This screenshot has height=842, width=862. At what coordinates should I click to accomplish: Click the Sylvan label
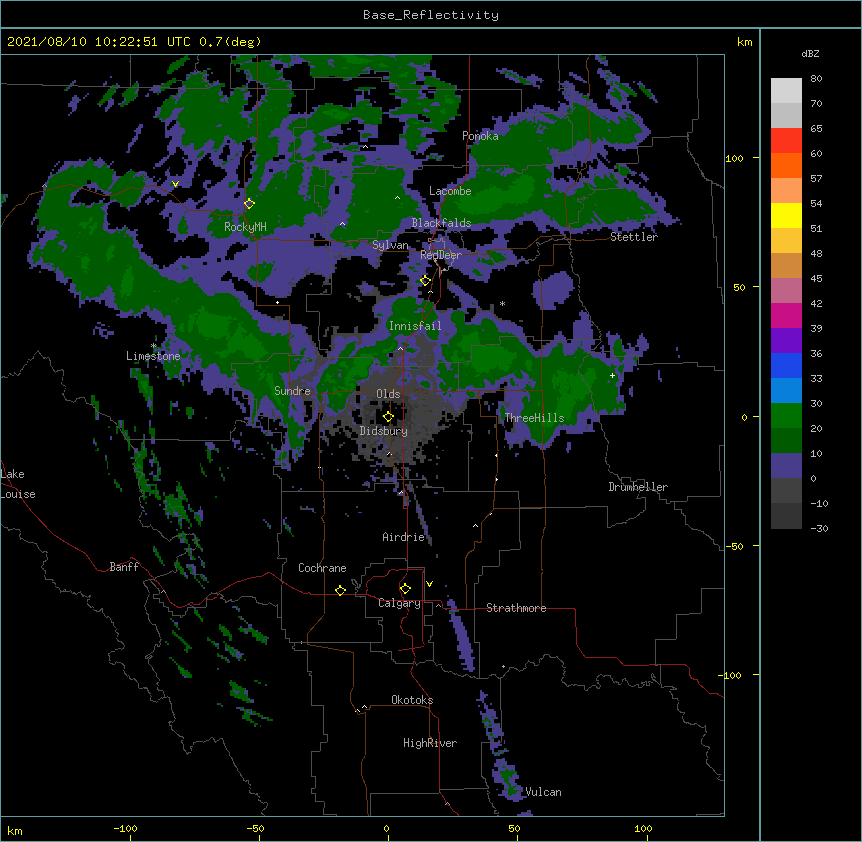point(390,245)
